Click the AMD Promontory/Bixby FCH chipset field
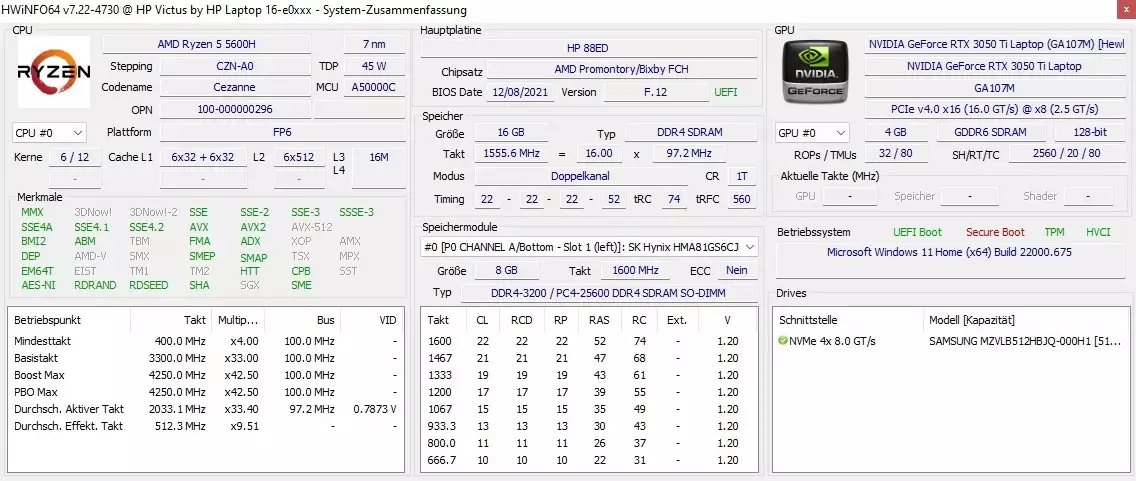 tap(621, 70)
